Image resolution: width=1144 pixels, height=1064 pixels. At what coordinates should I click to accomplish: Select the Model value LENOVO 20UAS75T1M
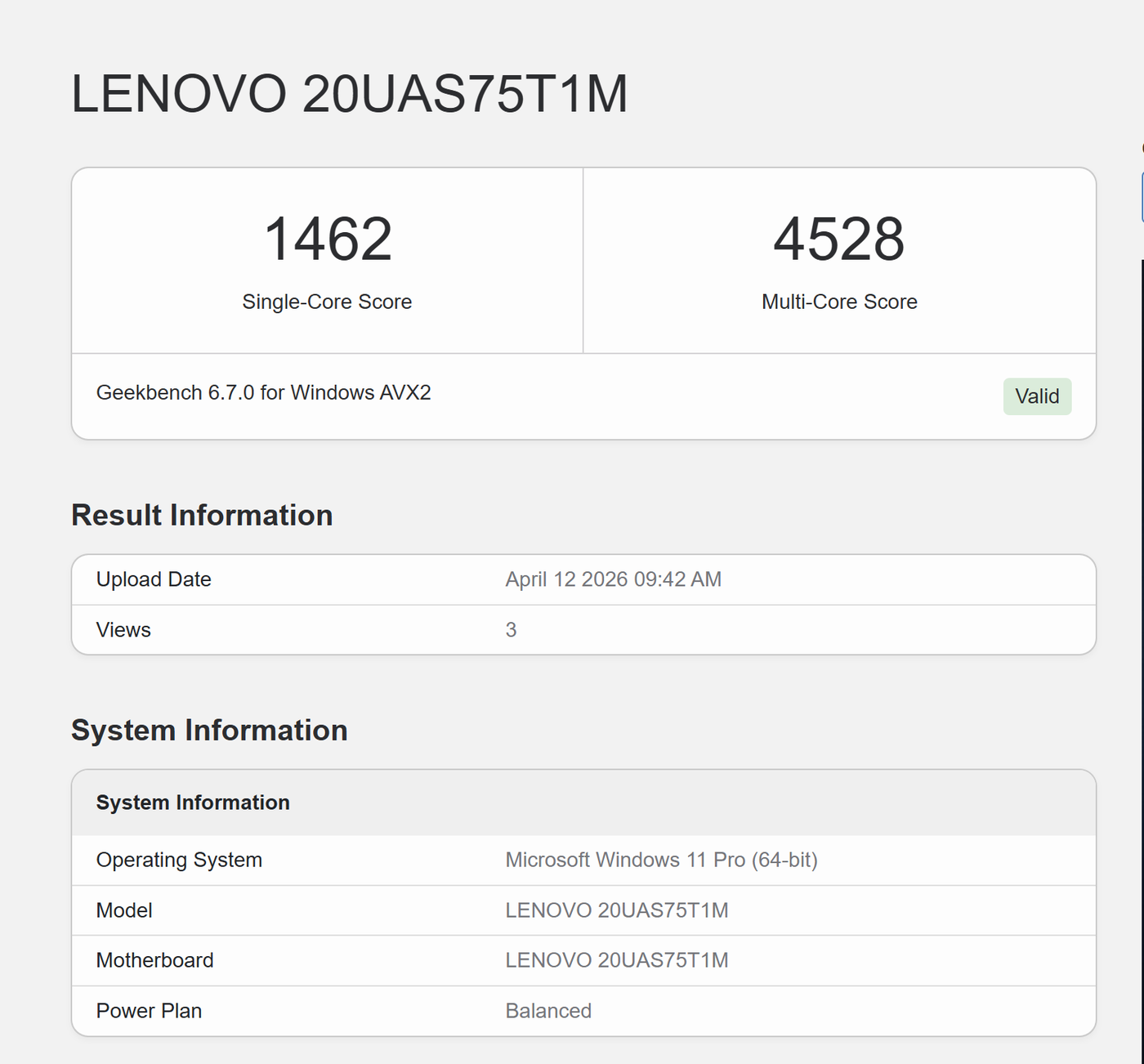(x=616, y=910)
